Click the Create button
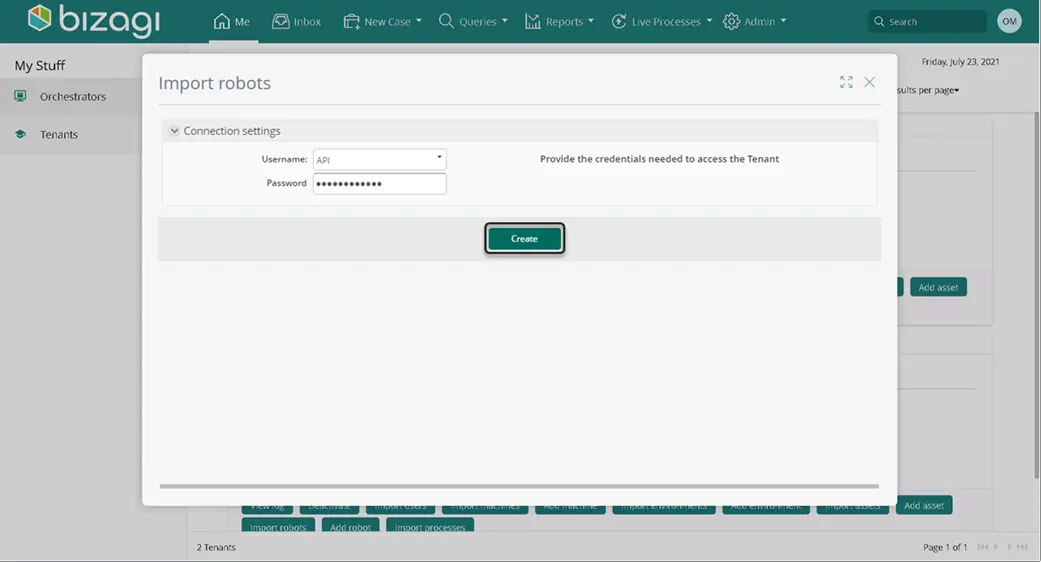The height and width of the screenshot is (562, 1041). 524,238
